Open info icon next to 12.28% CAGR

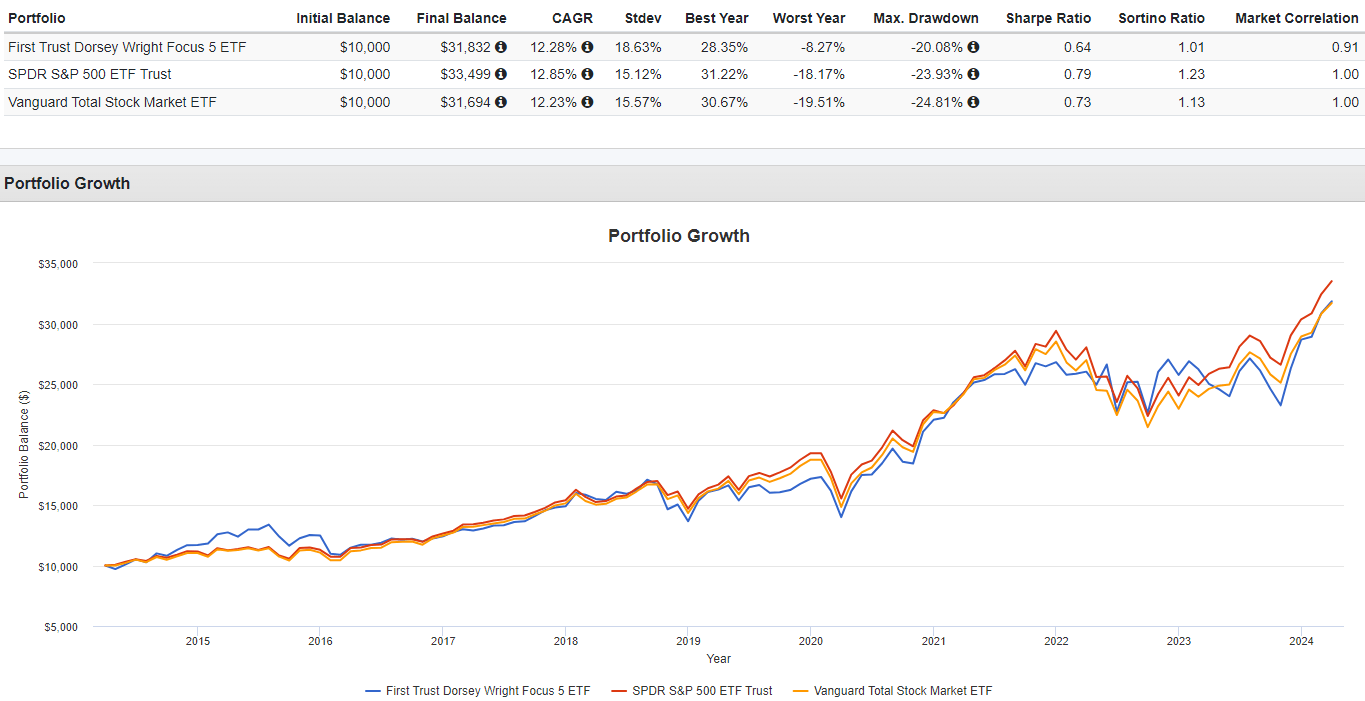[587, 47]
